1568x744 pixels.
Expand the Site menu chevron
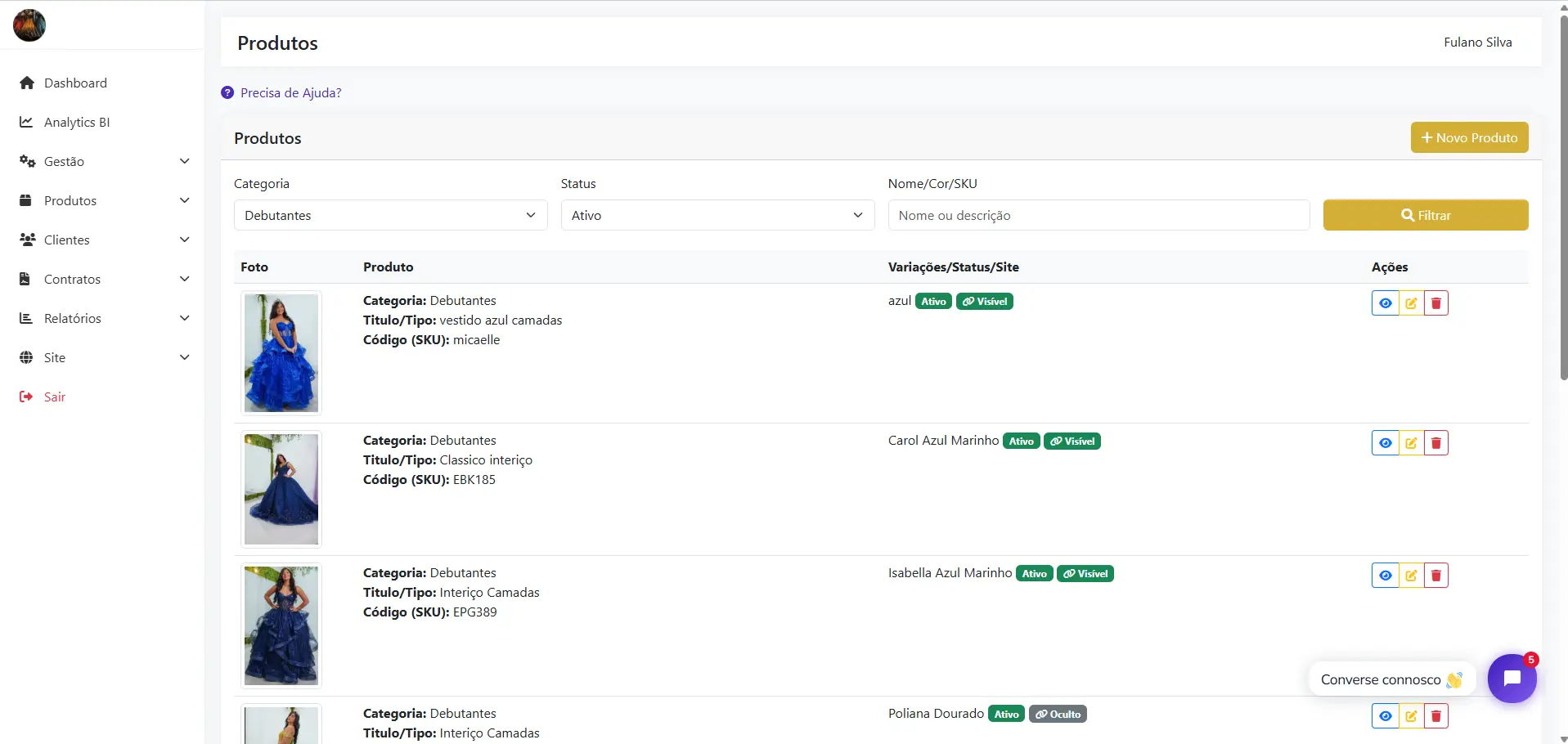click(x=185, y=357)
